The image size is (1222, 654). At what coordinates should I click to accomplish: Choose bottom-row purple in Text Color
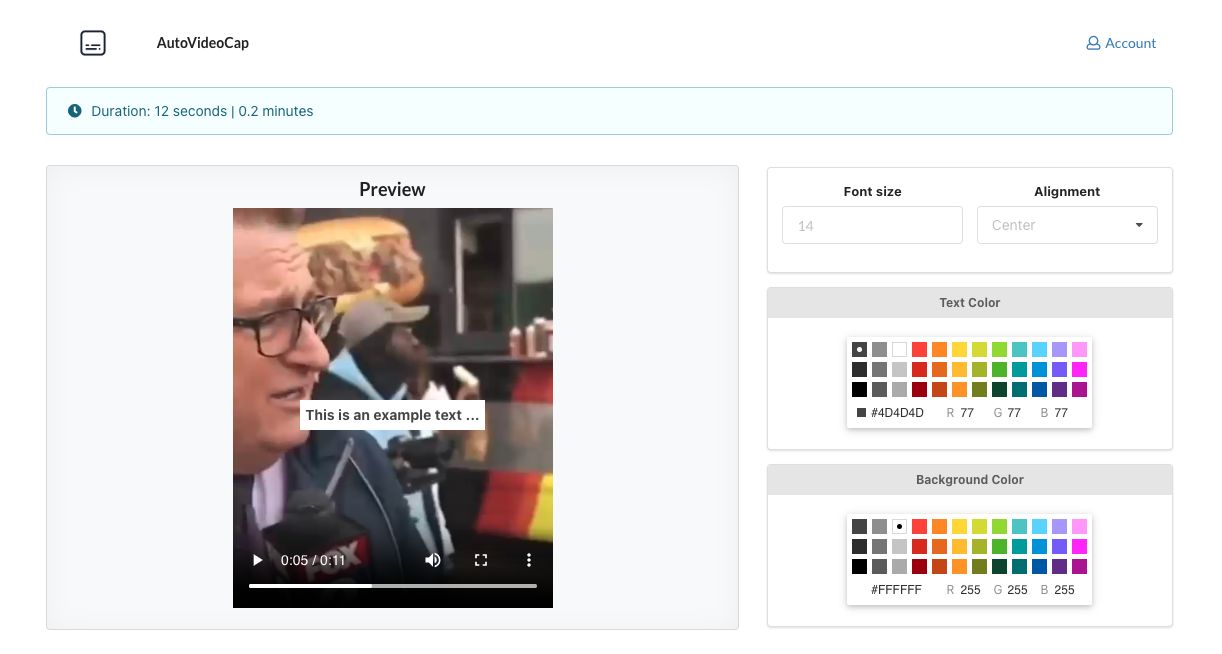click(1059, 389)
